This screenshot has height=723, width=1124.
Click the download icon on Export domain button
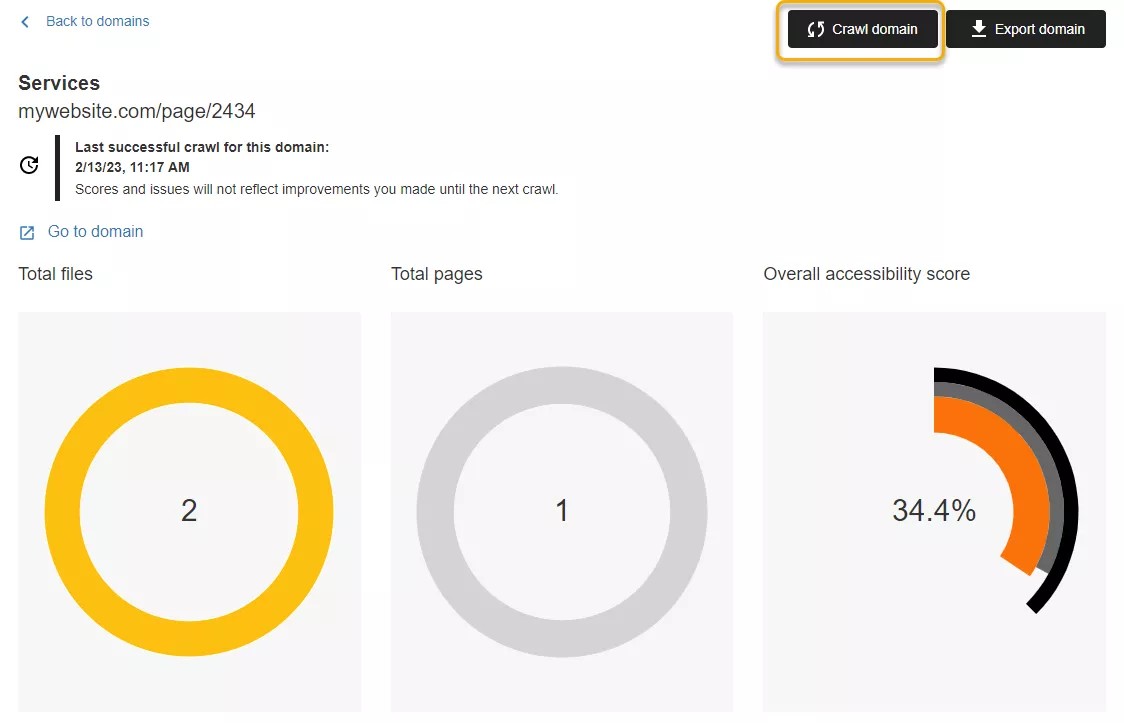pyautogui.click(x=978, y=29)
